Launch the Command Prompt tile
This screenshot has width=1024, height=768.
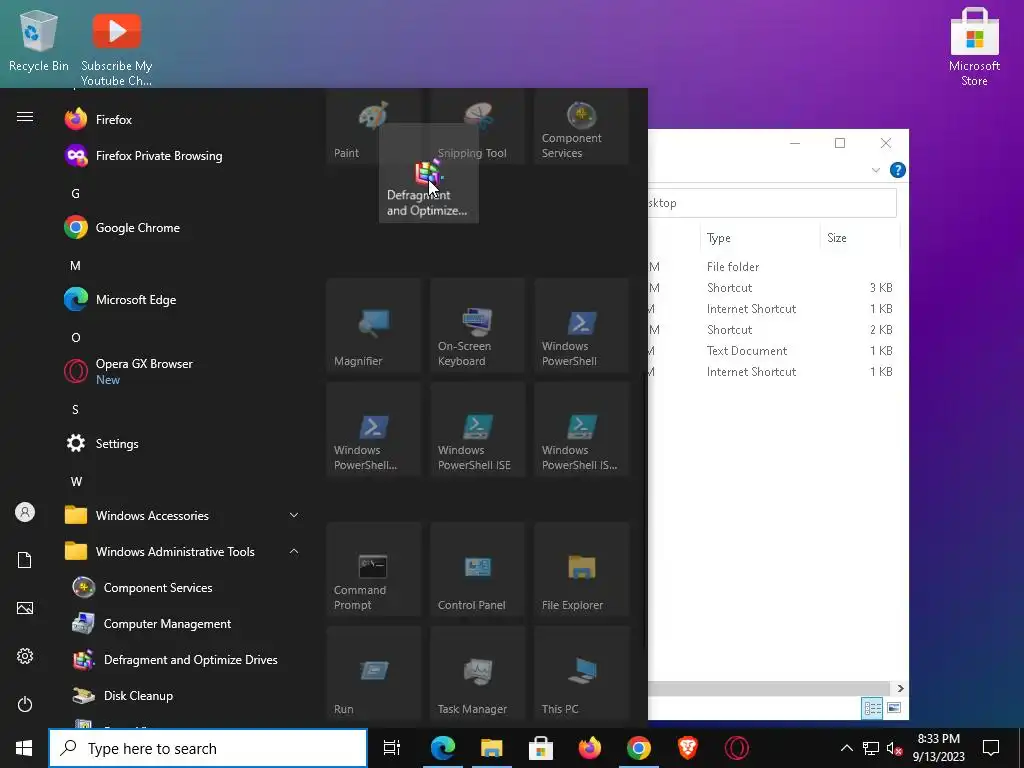pos(373,569)
